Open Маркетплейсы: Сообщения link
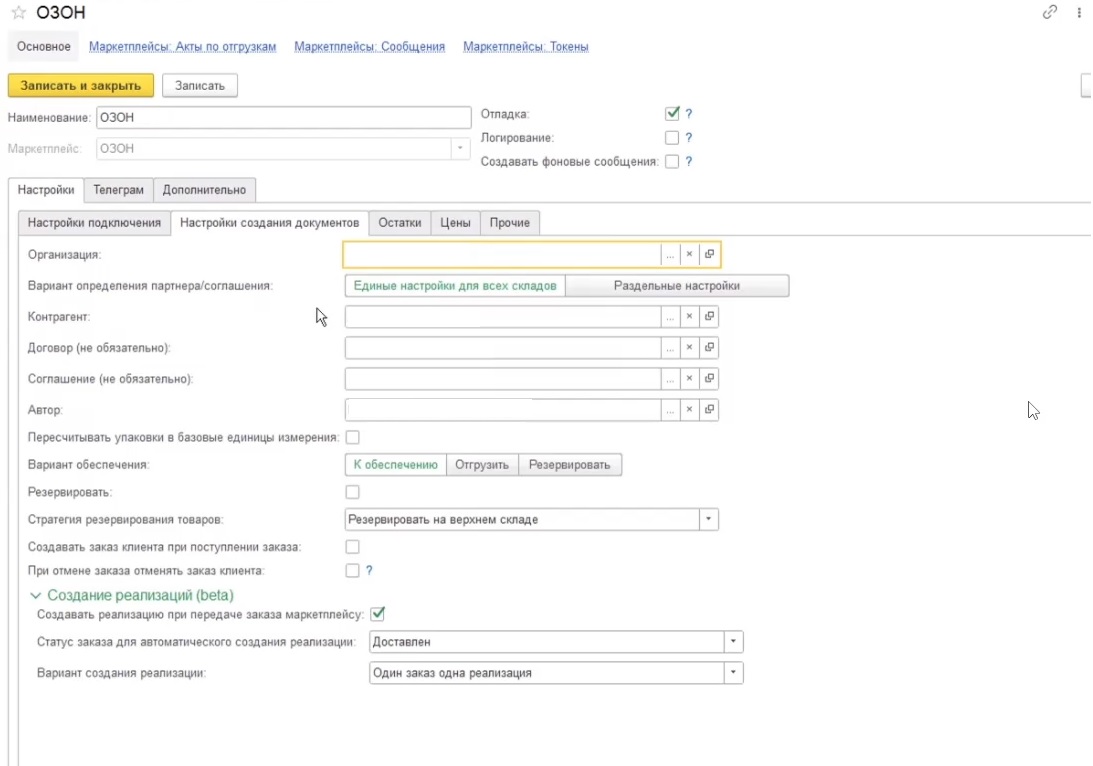 369,47
